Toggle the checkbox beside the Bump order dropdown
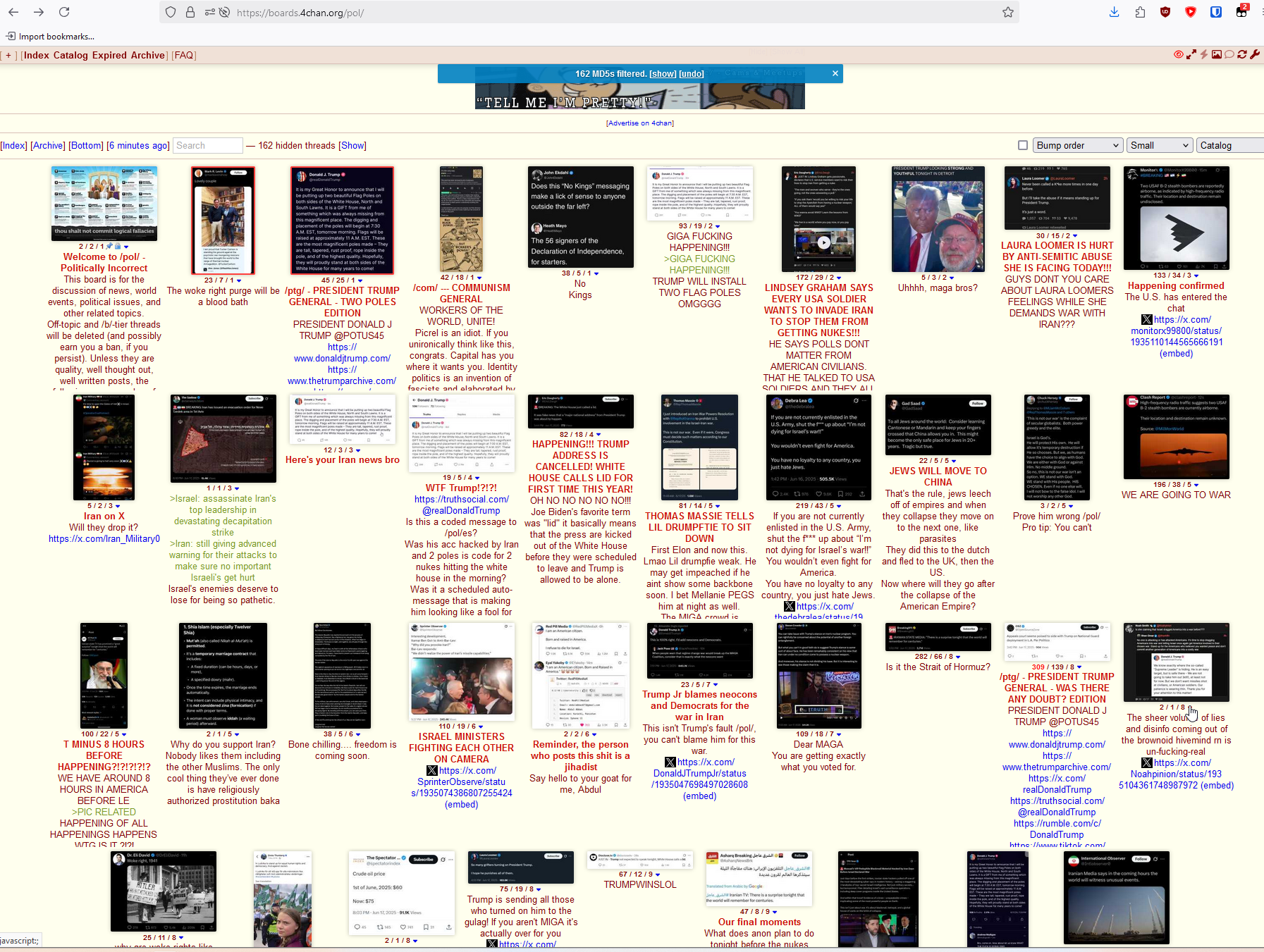The height and width of the screenshot is (952, 1264). [x=1023, y=145]
